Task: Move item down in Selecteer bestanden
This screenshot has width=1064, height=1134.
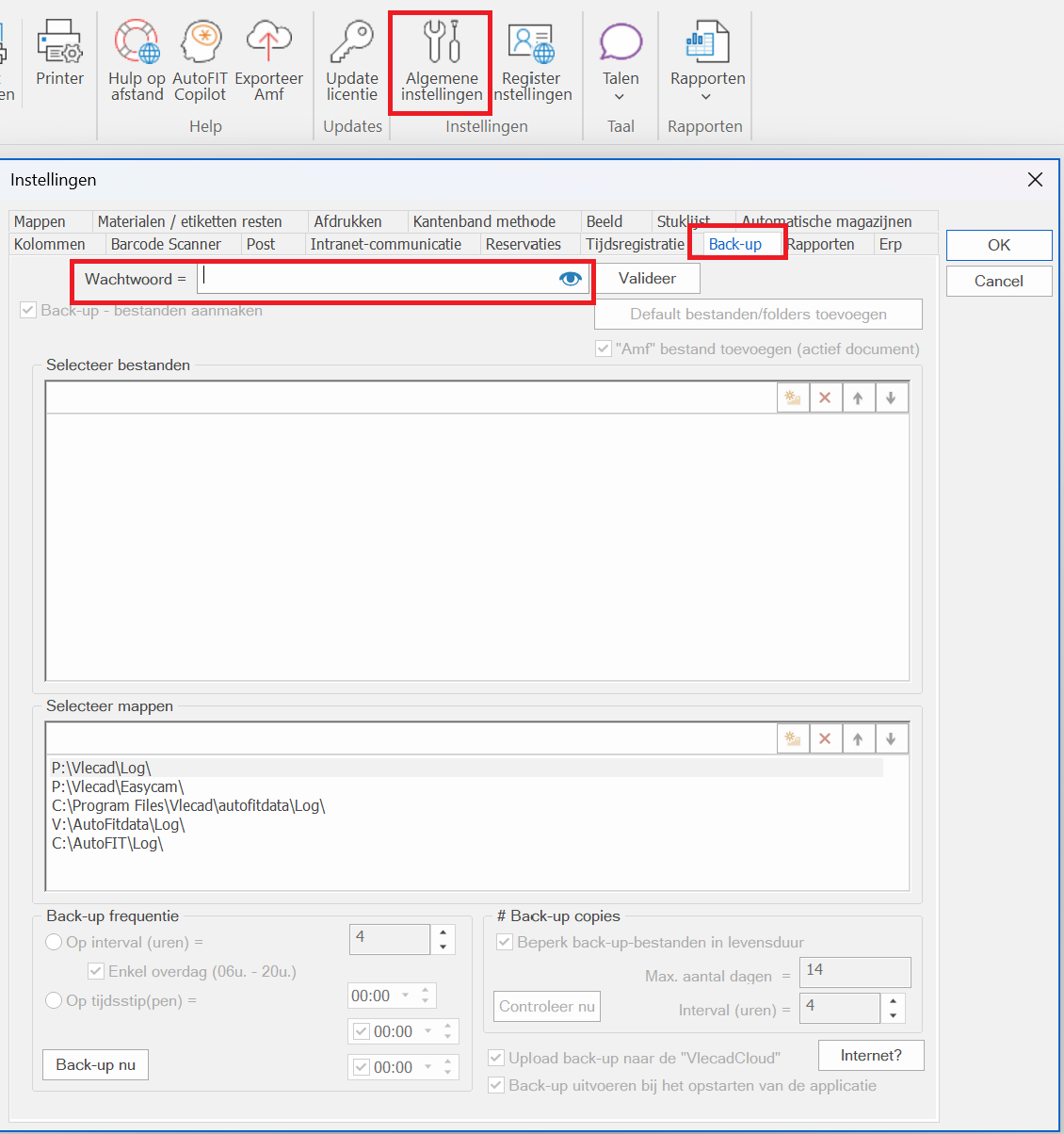Action: pos(891,397)
